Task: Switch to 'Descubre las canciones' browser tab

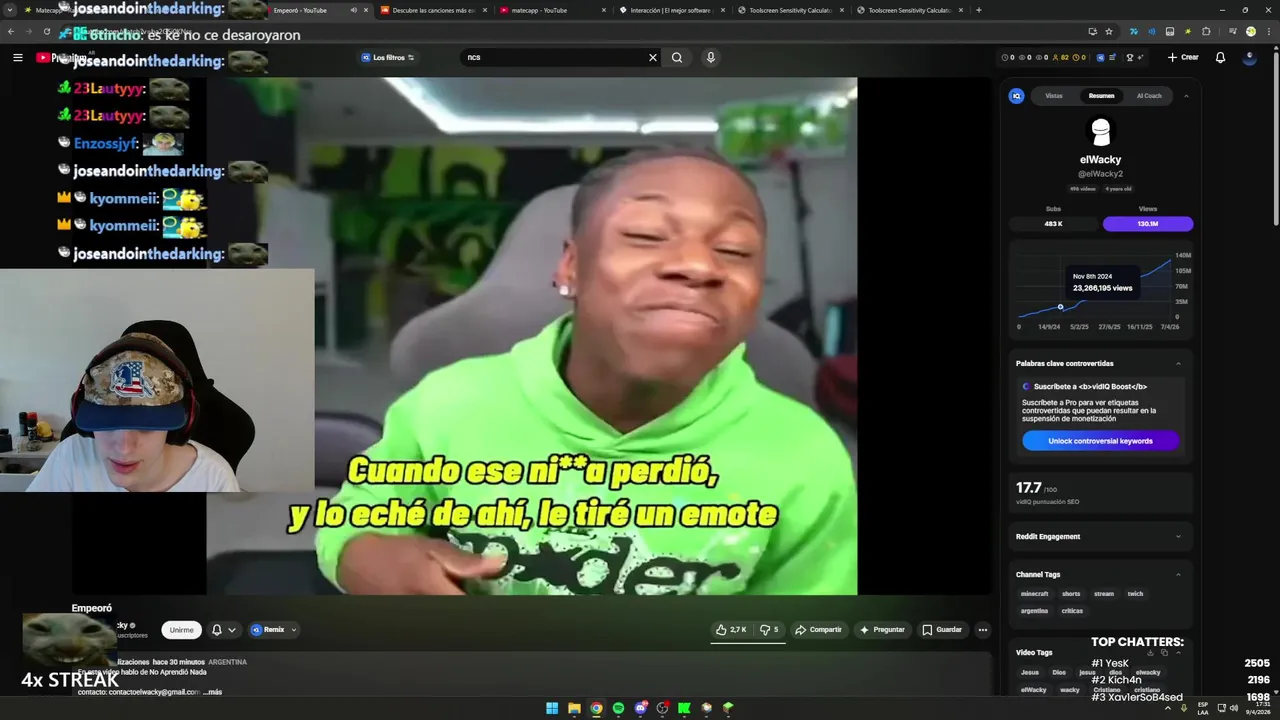Action: click(432, 10)
